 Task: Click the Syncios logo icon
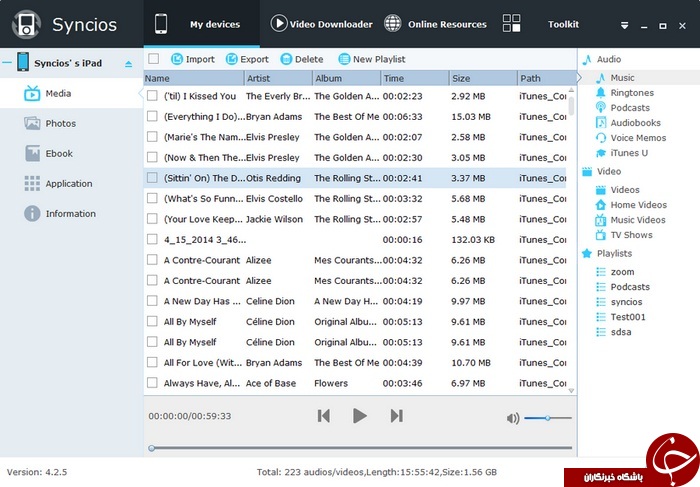pyautogui.click(x=26, y=24)
